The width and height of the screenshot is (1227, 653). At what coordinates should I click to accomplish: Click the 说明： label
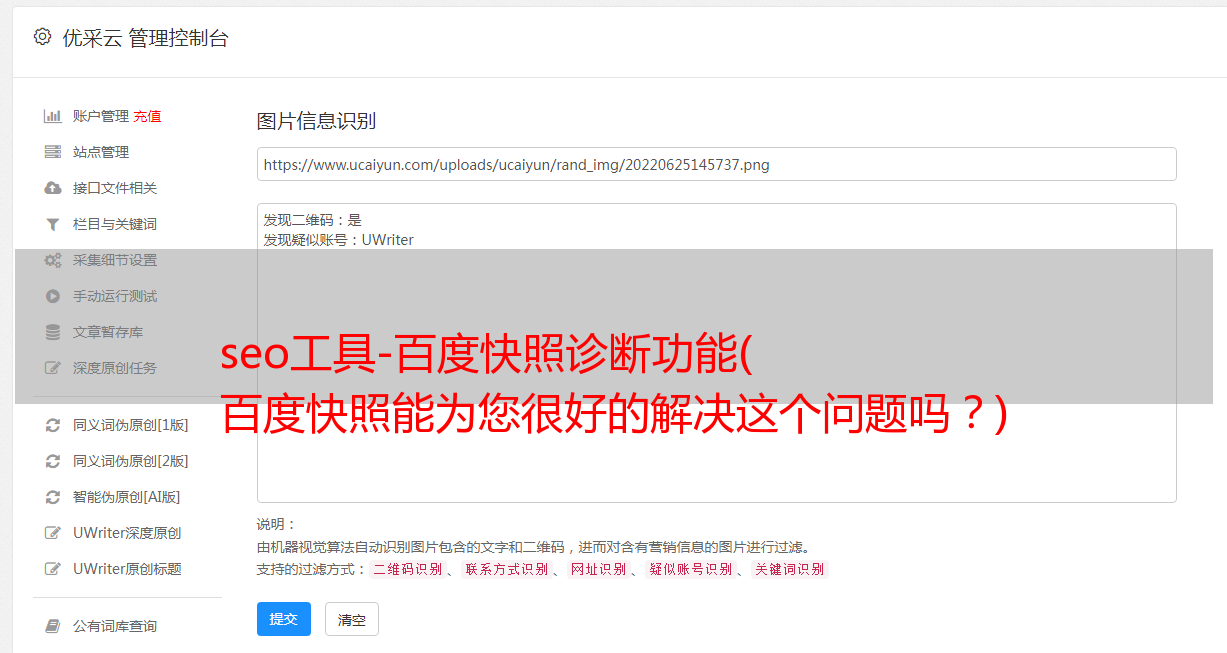click(x=277, y=525)
